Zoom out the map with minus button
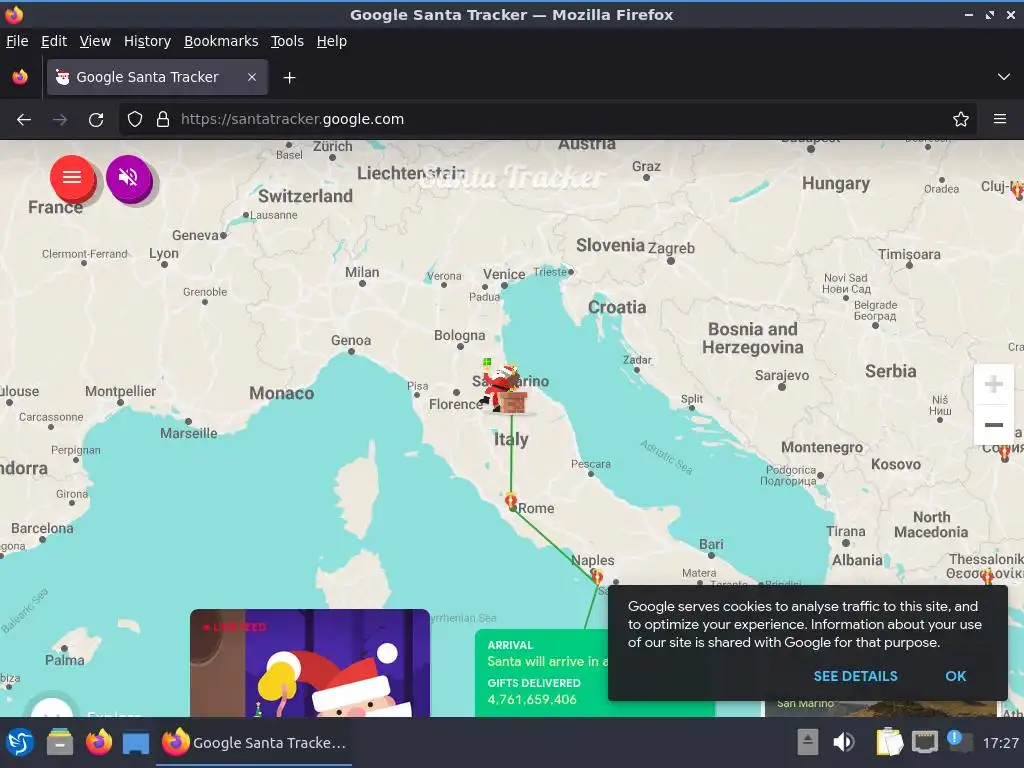The height and width of the screenshot is (768, 1024). (x=993, y=424)
